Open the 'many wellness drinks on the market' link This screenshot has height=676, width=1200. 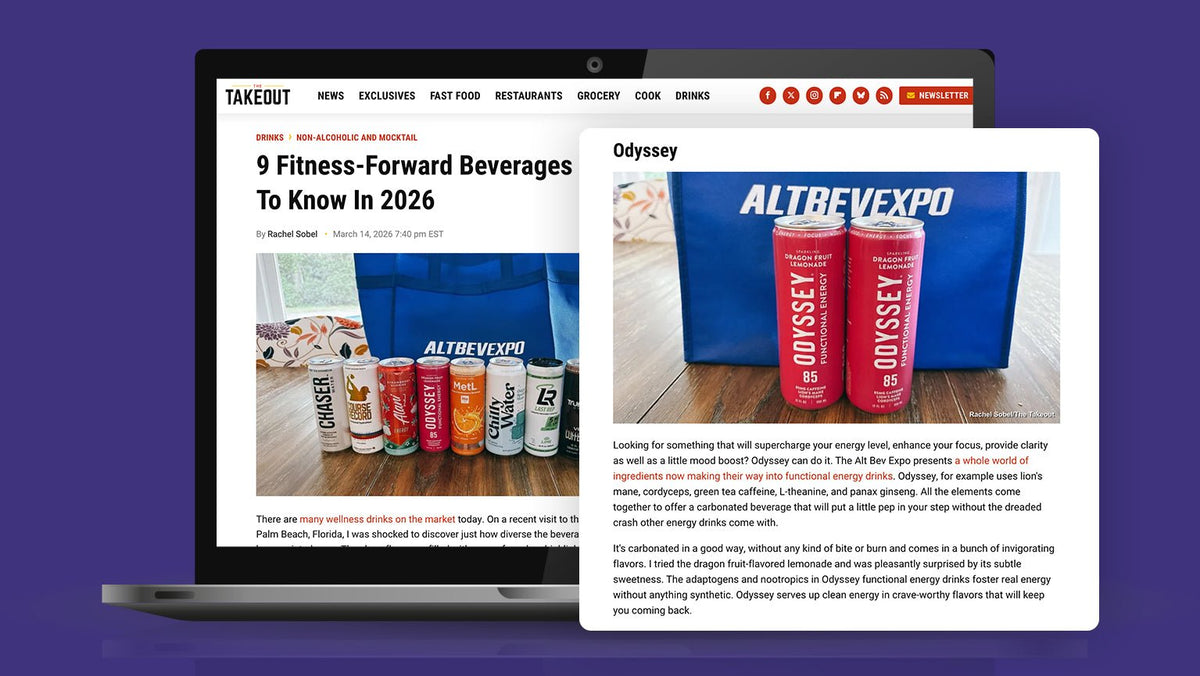(377, 519)
